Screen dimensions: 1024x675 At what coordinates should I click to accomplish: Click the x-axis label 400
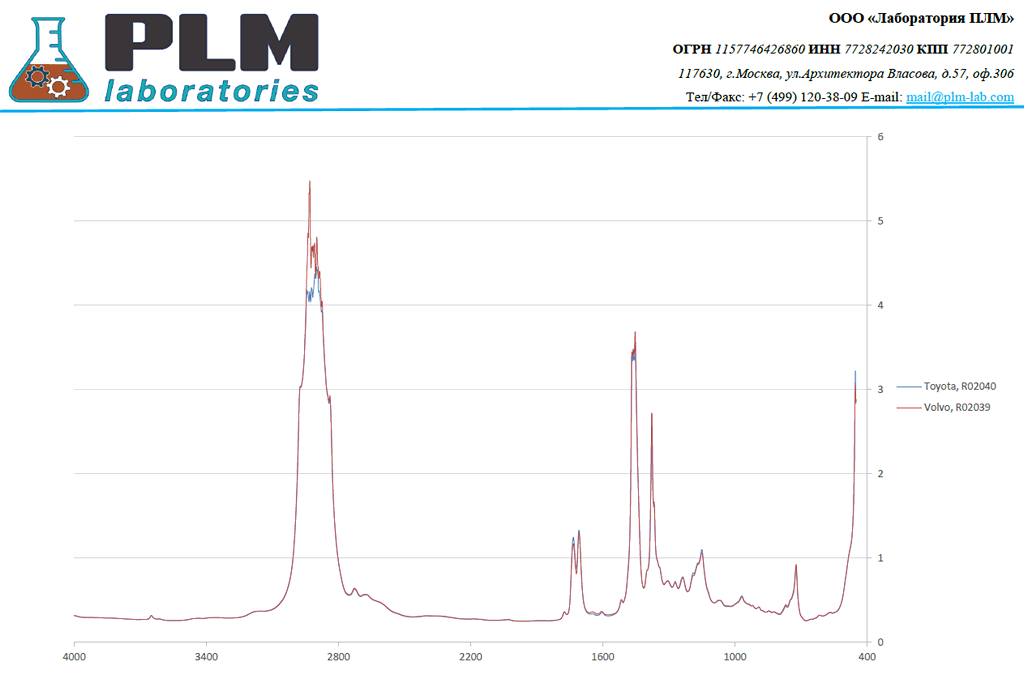866,657
